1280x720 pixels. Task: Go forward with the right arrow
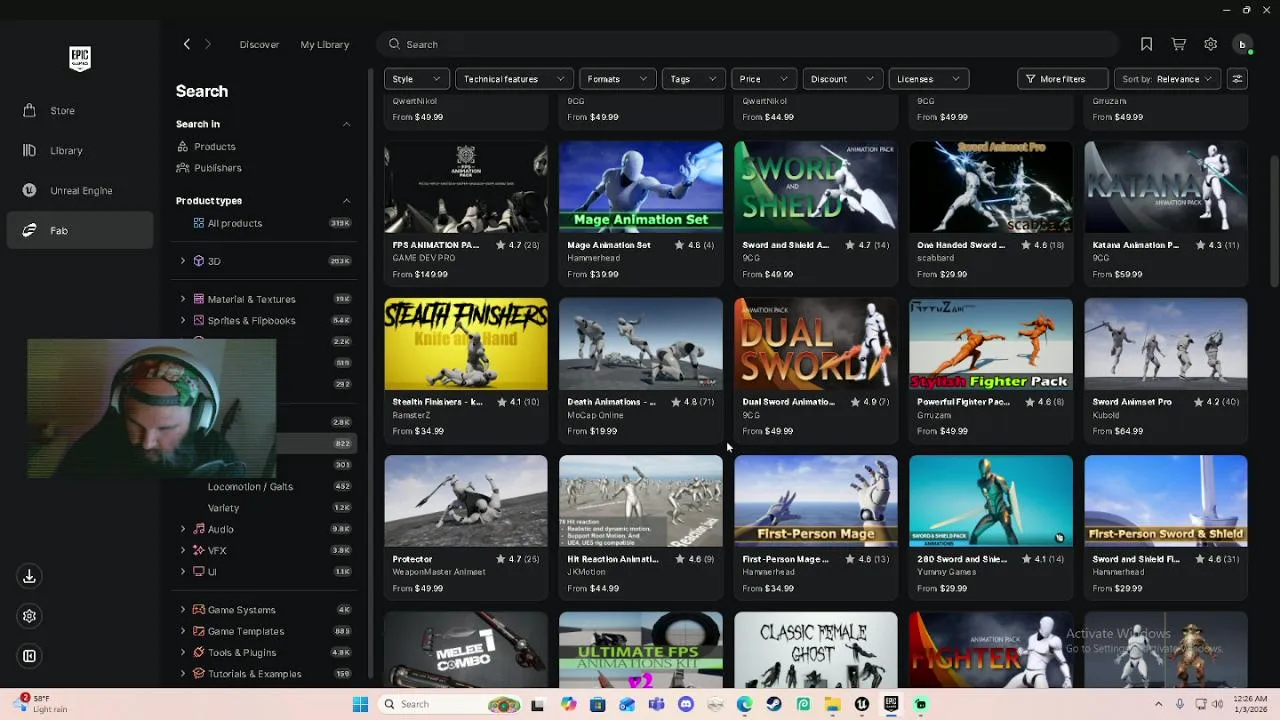coord(208,44)
